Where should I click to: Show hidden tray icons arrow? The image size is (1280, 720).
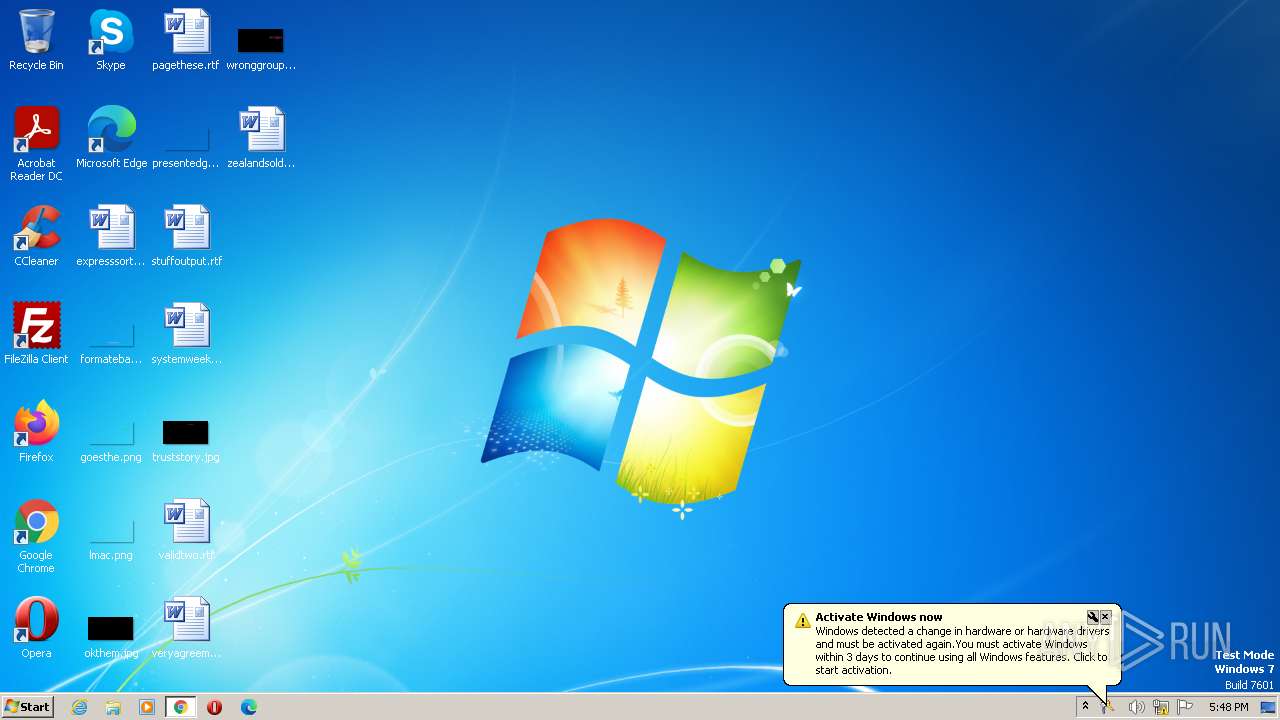[1085, 707]
